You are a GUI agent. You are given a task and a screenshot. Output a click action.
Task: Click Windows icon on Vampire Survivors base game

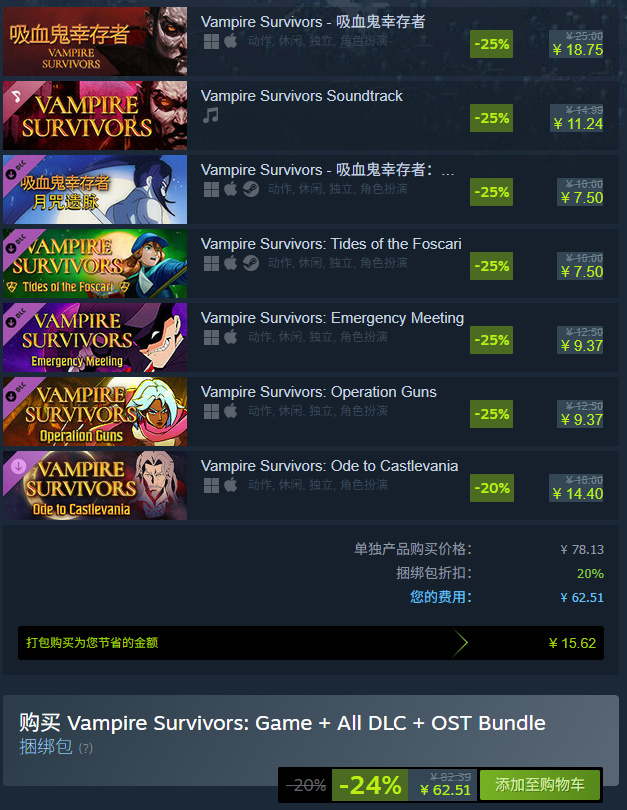click(x=211, y=41)
